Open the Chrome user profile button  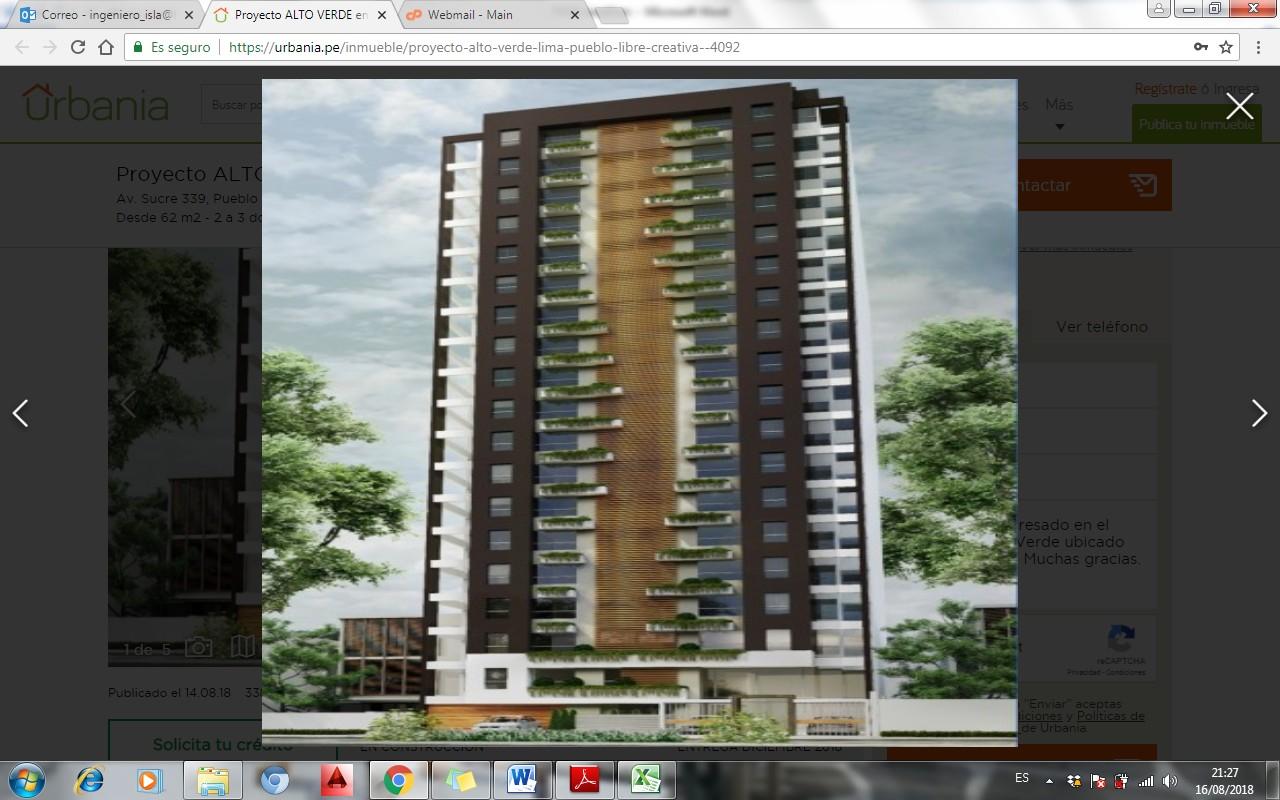click(1159, 9)
